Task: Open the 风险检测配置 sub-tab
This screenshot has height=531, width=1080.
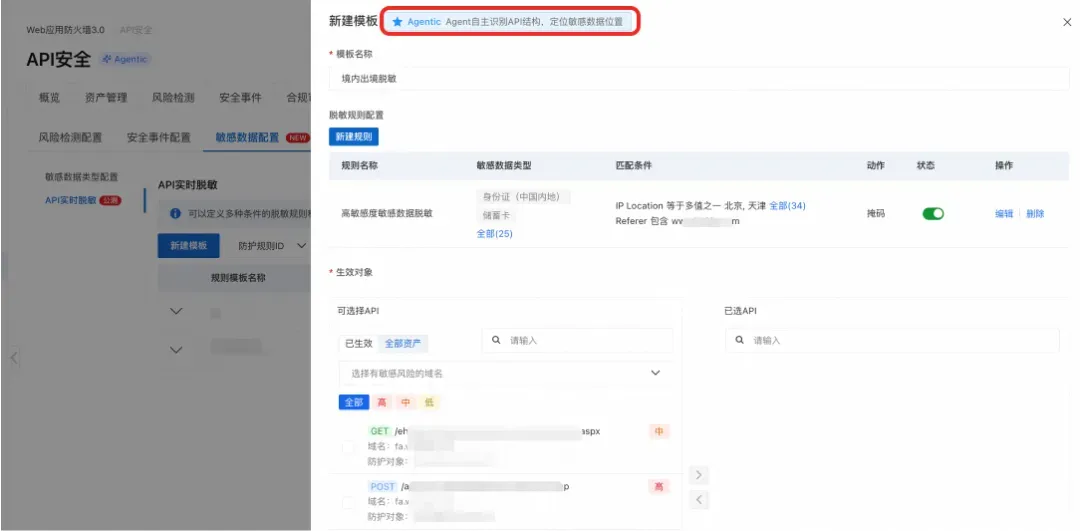Action: tap(70, 137)
